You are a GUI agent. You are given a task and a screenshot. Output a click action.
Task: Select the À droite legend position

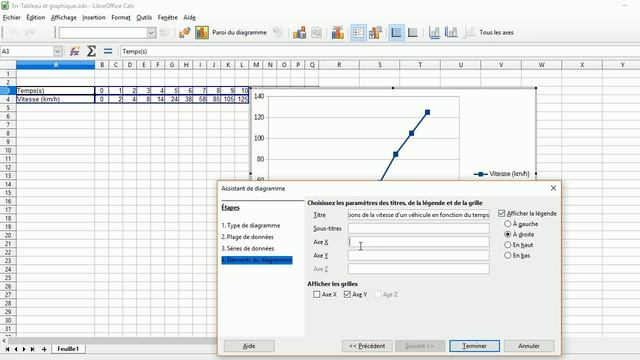pyautogui.click(x=508, y=235)
